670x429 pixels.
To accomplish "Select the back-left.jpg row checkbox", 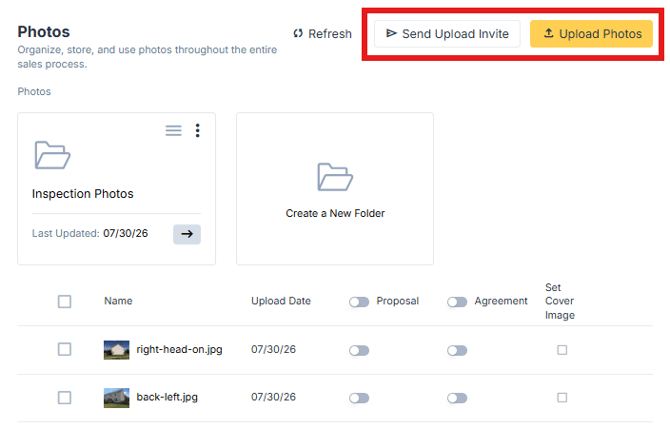I will pos(65,398).
